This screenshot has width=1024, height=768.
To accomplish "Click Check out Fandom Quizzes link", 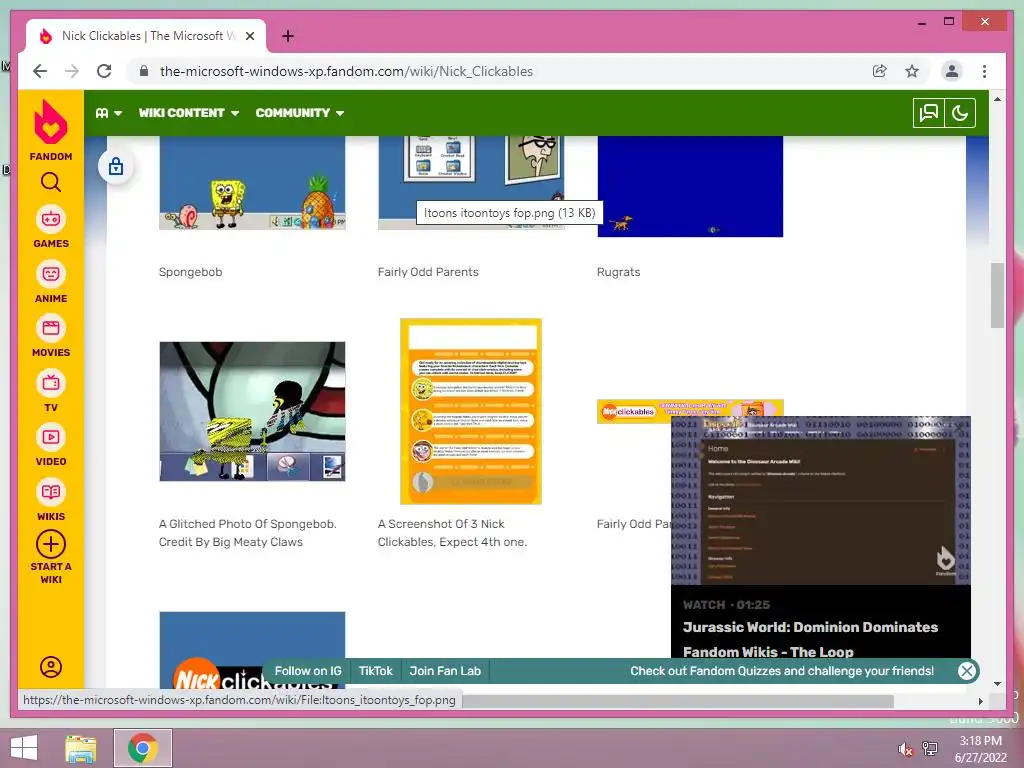I will pos(782,671).
